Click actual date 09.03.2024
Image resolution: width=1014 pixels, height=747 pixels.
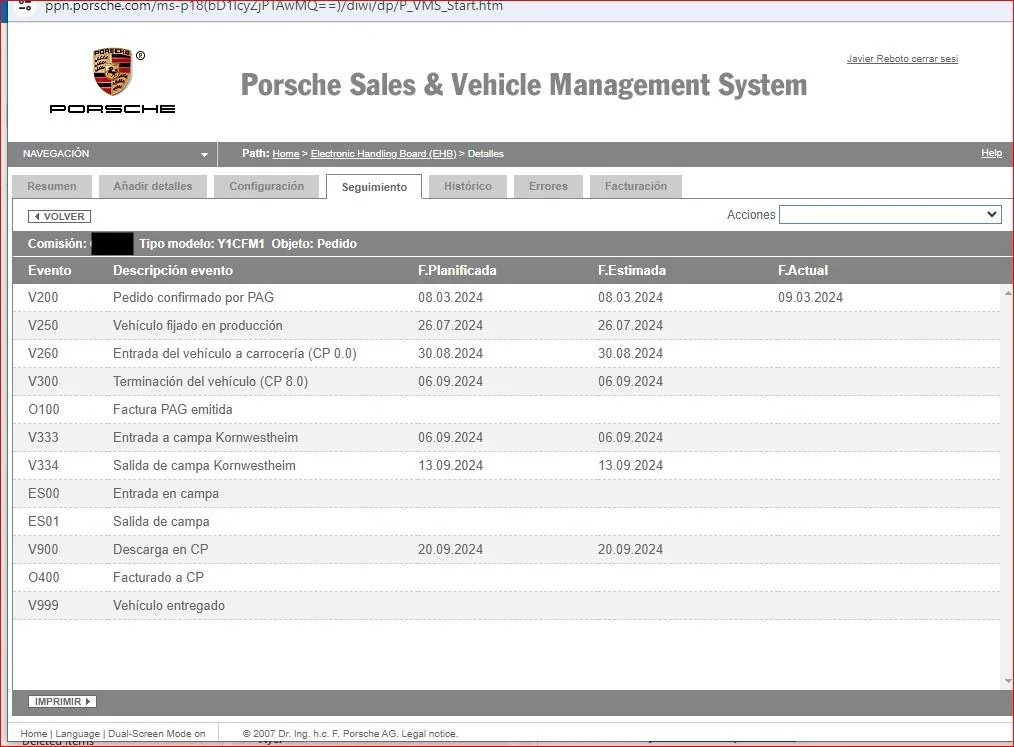(x=810, y=298)
